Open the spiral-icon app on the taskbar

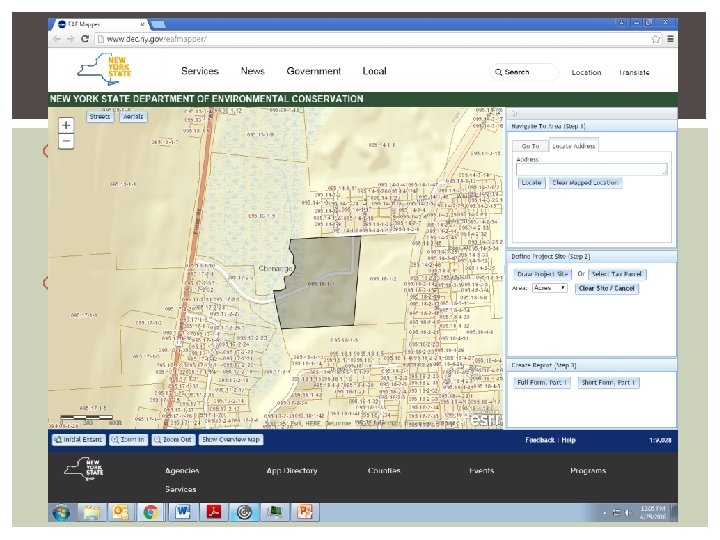pyautogui.click(x=244, y=512)
